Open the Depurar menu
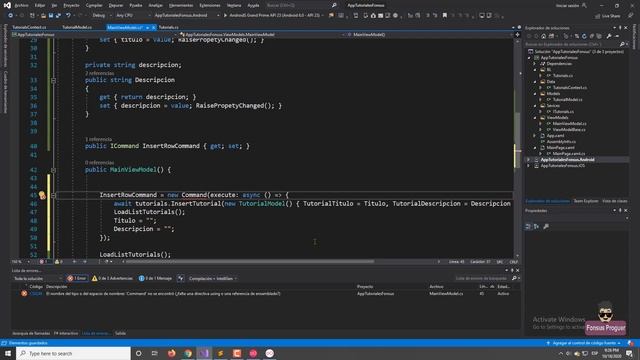This screenshot has width=640, height=360. [x=116, y=5]
